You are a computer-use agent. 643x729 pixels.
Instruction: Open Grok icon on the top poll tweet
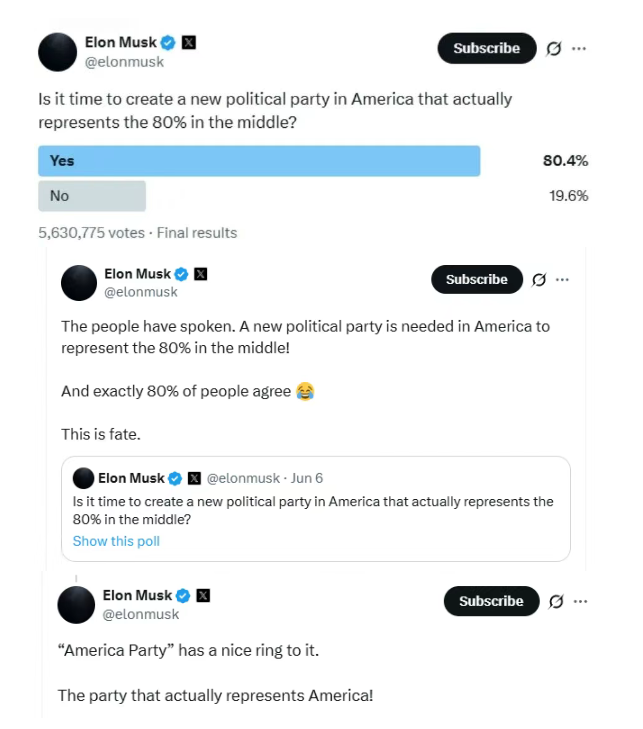[554, 48]
